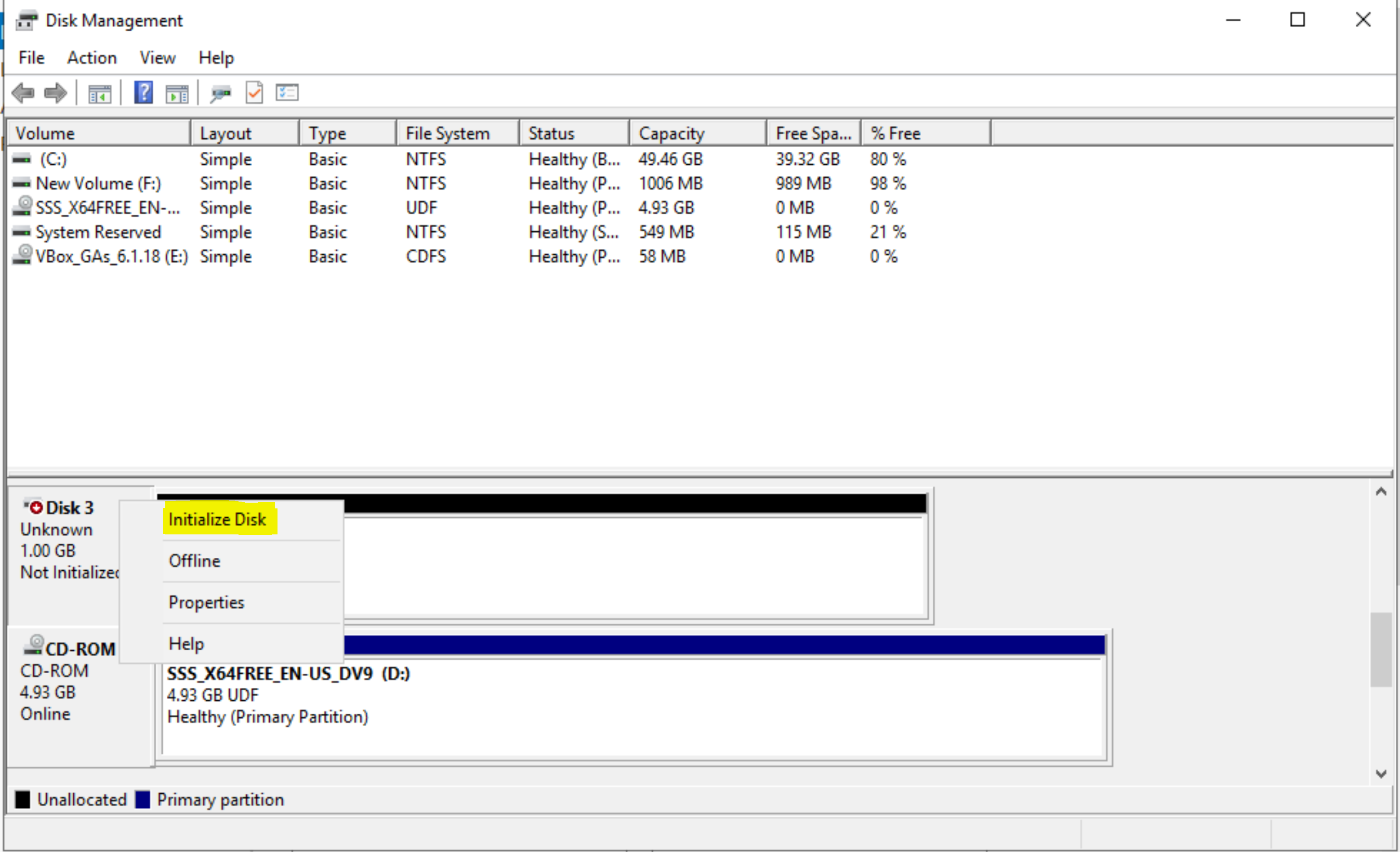Click the black Unallocated legend swatch

pos(23,799)
